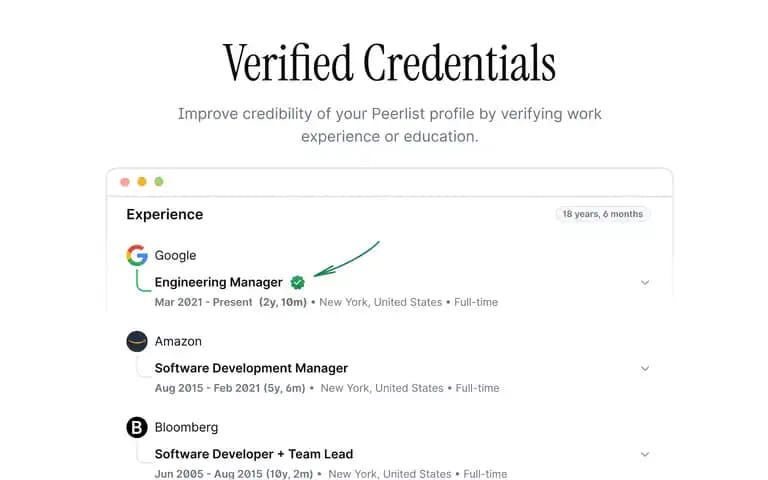Select Software Developer + Team Lead title

point(254,455)
